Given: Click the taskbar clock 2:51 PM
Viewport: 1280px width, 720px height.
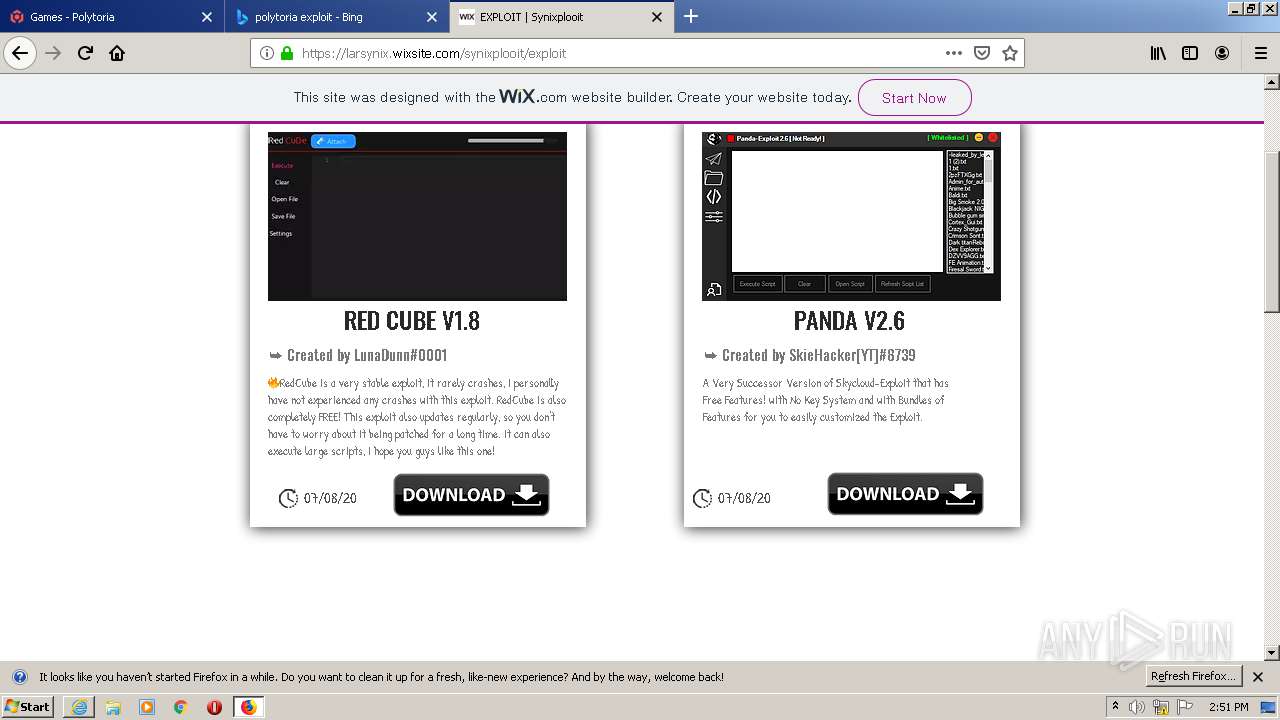Looking at the screenshot, I should point(1228,707).
